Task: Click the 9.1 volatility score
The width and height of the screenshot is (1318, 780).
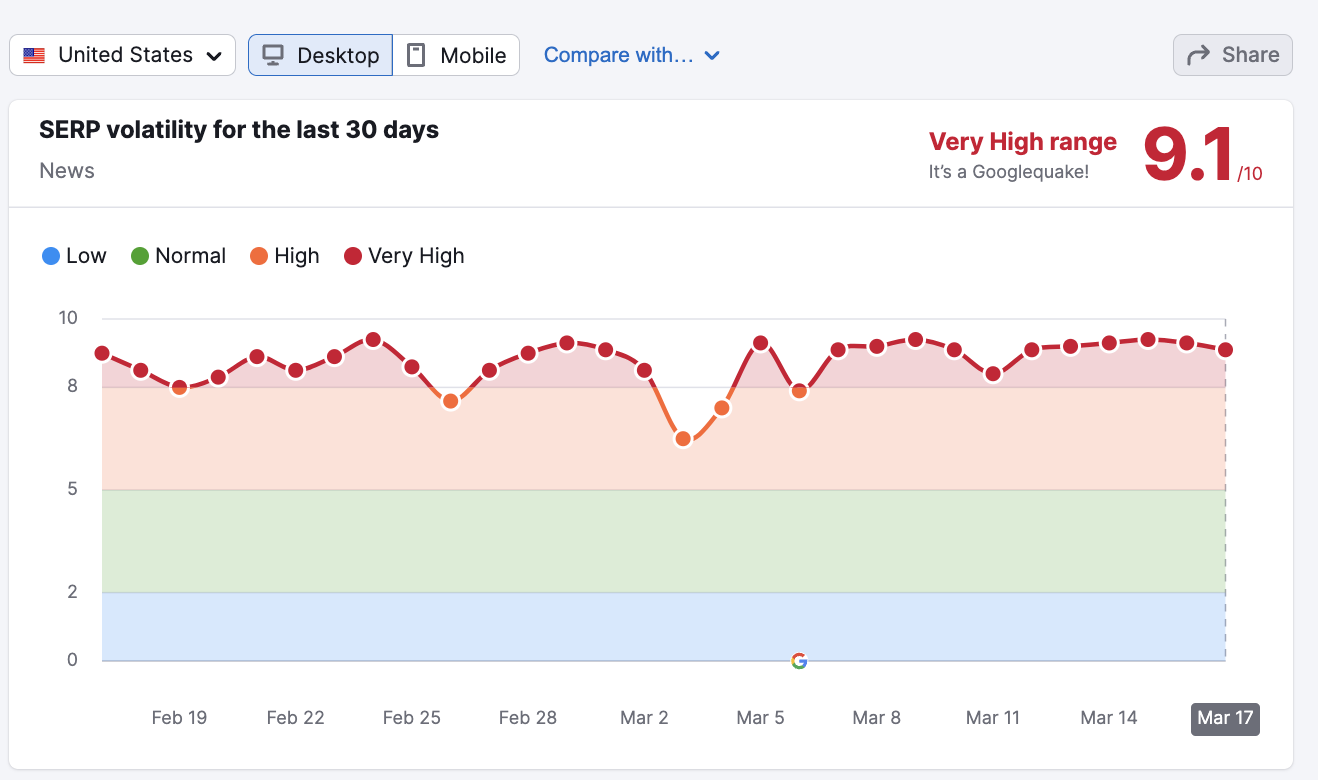Action: (x=1187, y=155)
